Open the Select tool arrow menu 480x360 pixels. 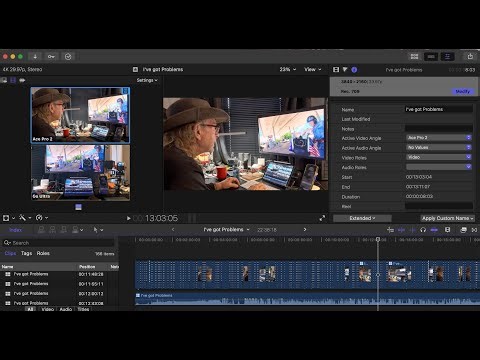tap(98, 230)
